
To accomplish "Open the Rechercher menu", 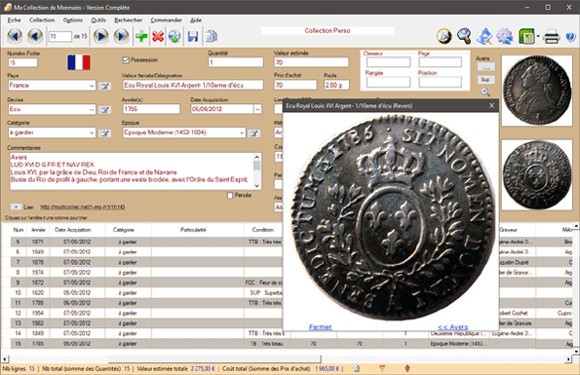I will (128, 20).
